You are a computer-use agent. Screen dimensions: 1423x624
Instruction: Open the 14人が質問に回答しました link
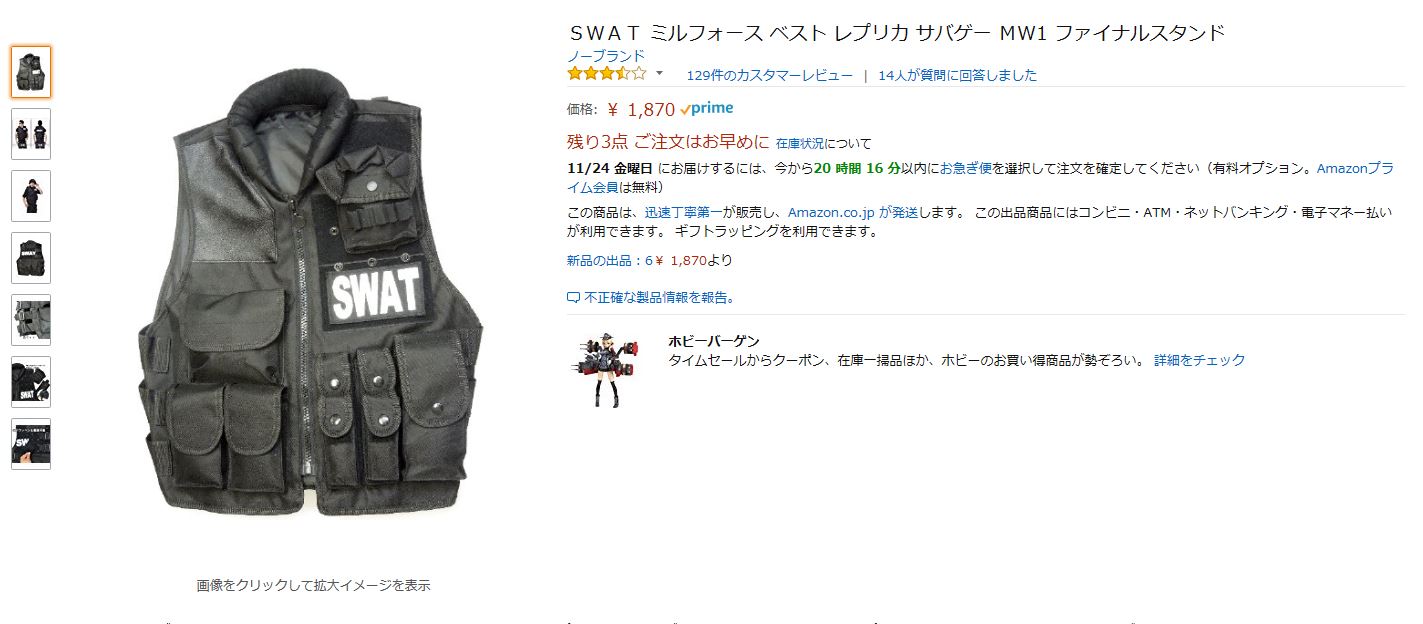958,75
